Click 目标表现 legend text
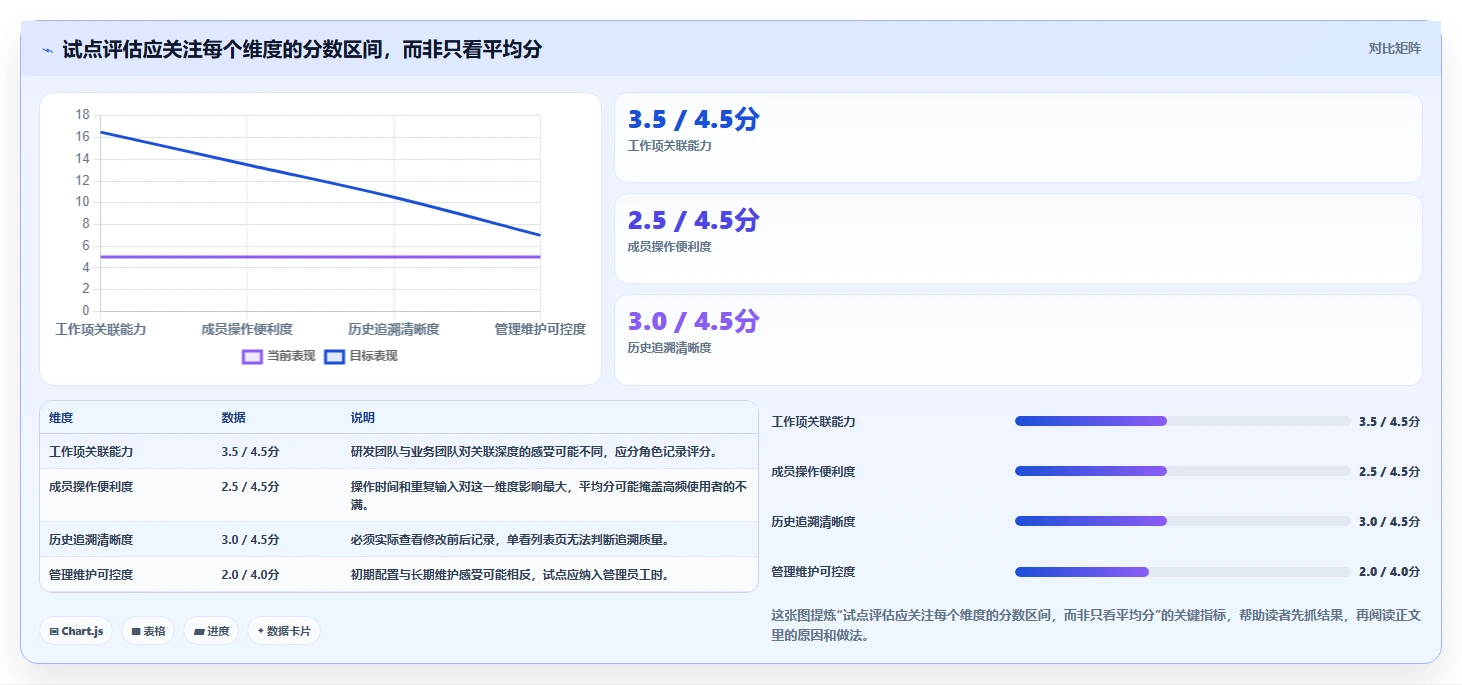1462x685 pixels. 373,356
